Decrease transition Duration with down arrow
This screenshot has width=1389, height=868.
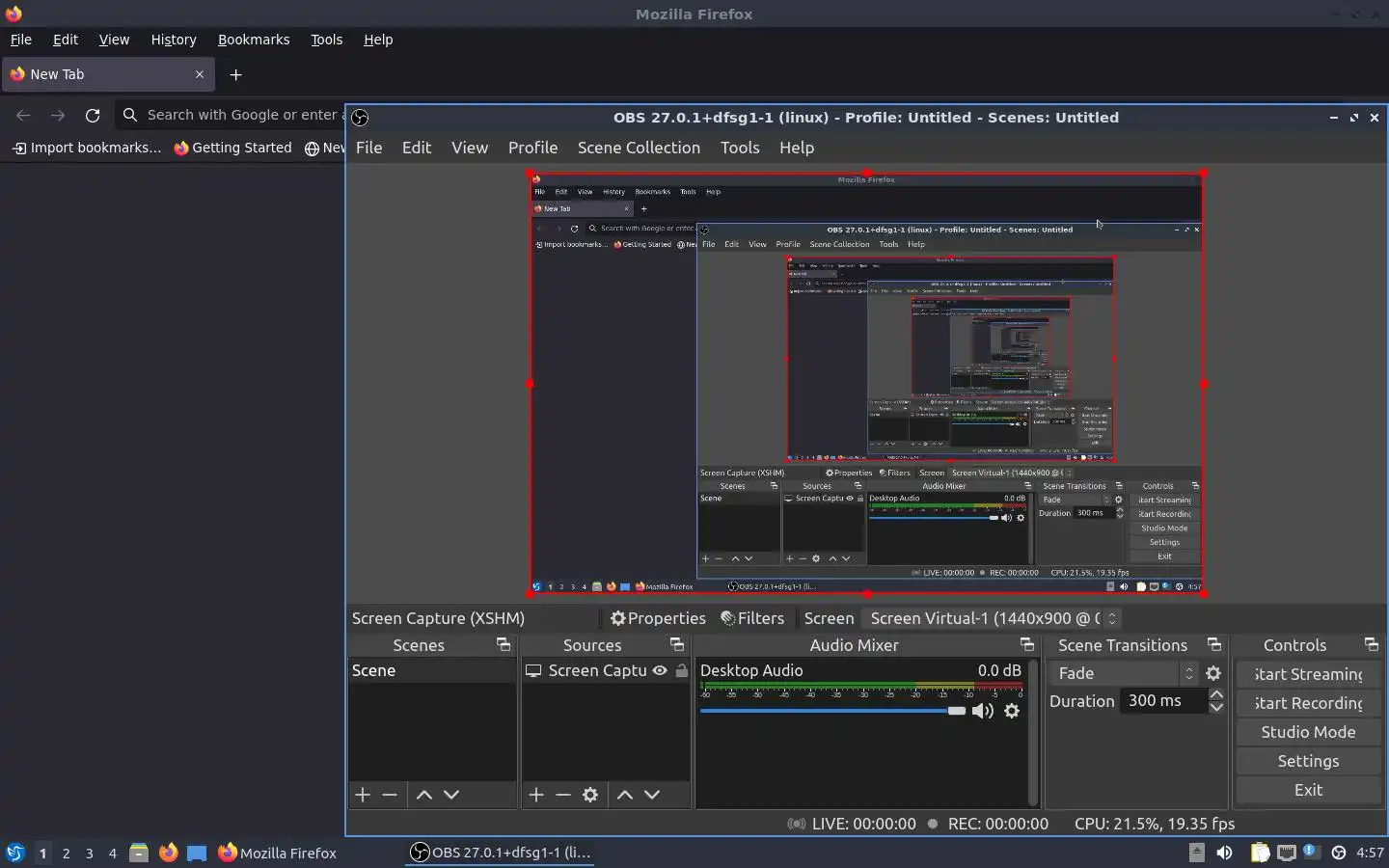pyautogui.click(x=1216, y=707)
